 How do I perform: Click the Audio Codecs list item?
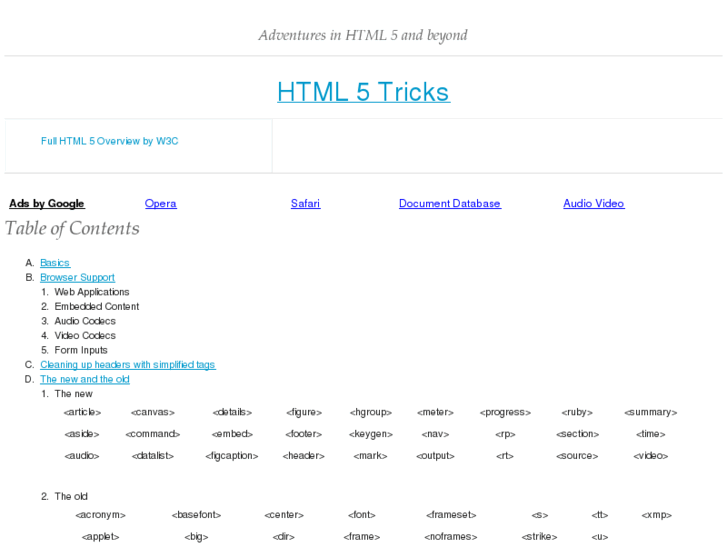coord(85,321)
